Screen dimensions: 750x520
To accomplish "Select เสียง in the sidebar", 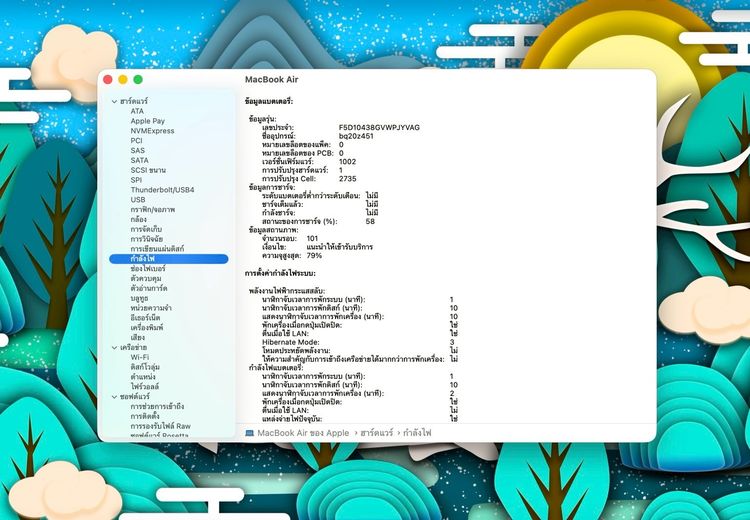I will 138,338.
